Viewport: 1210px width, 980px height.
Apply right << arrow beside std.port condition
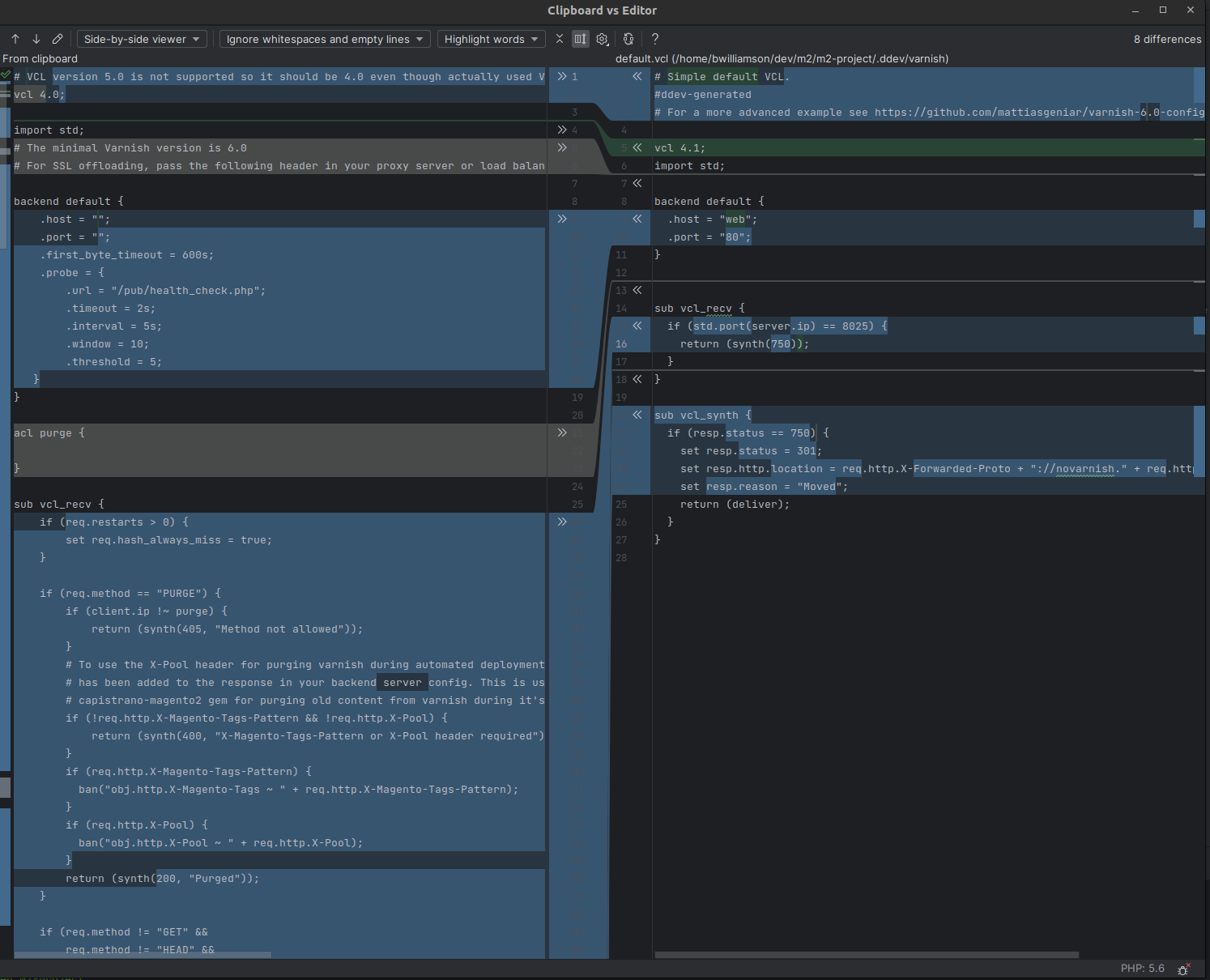[637, 326]
